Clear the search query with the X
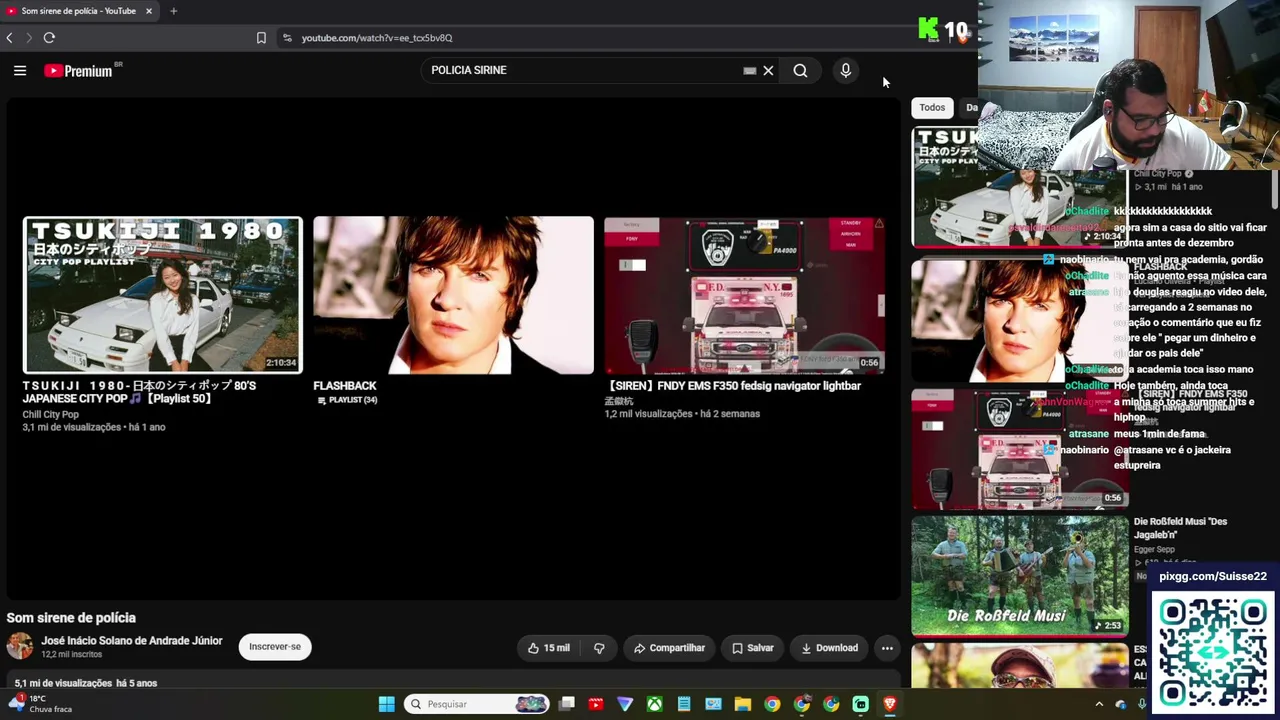 (x=768, y=70)
